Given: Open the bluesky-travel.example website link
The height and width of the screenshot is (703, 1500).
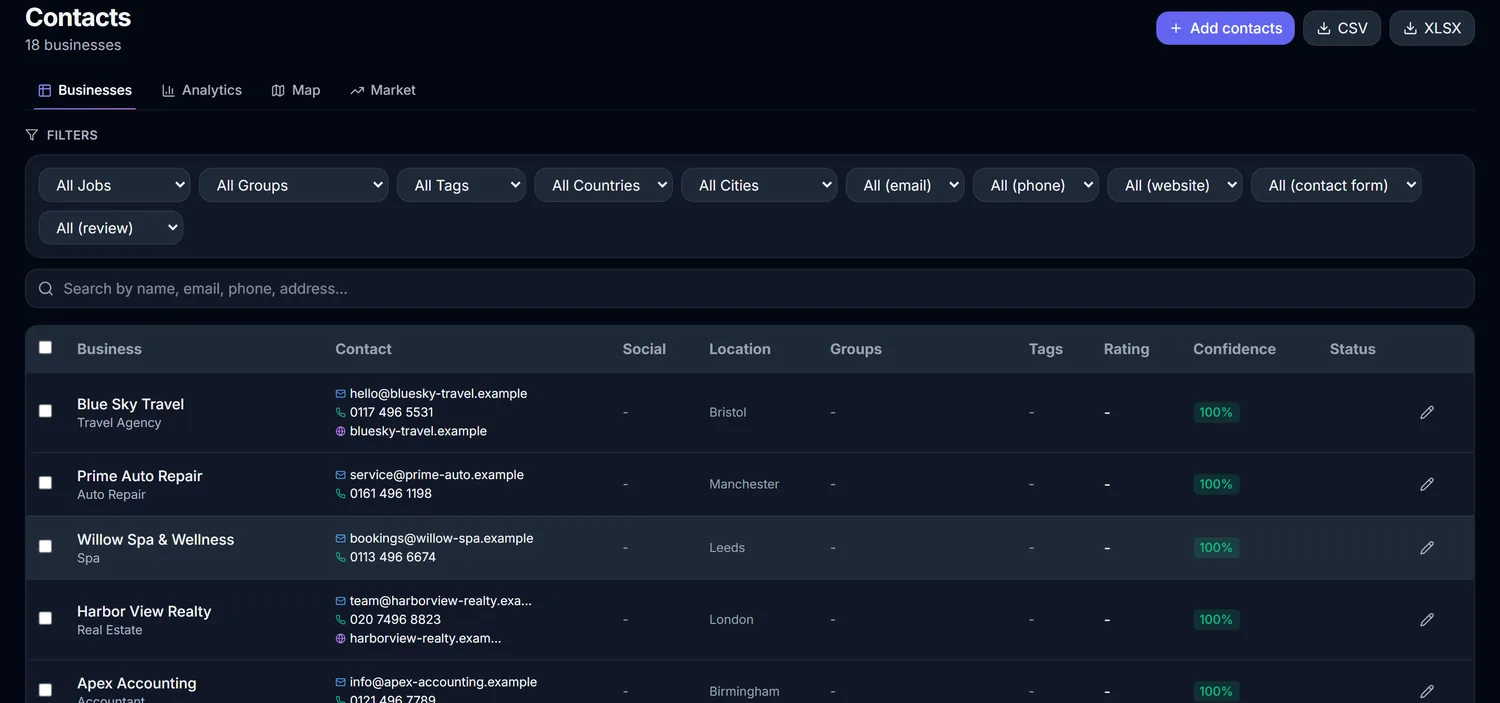Looking at the screenshot, I should 418,431.
